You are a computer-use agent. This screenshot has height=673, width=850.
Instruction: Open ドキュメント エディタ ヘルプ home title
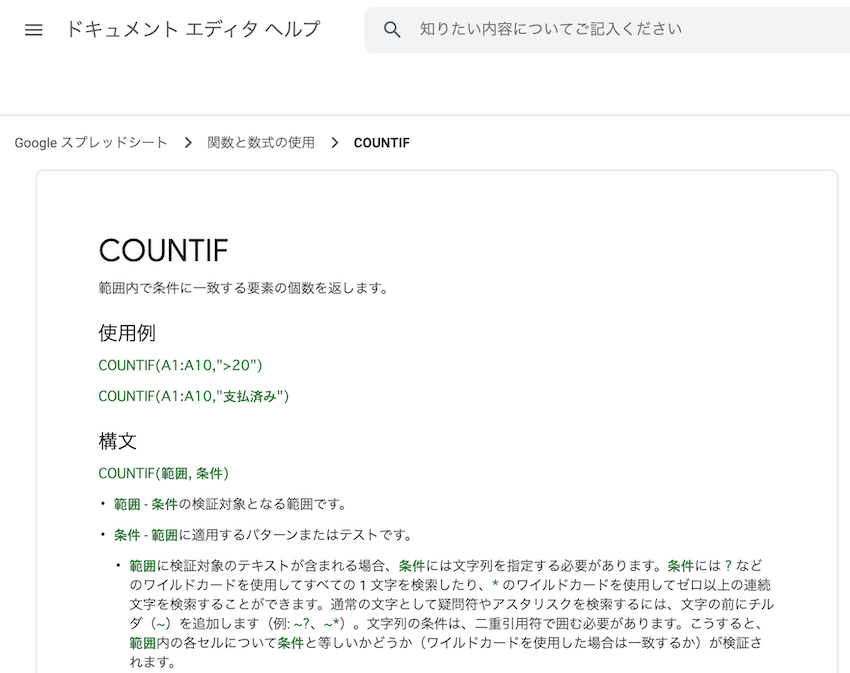(x=193, y=30)
